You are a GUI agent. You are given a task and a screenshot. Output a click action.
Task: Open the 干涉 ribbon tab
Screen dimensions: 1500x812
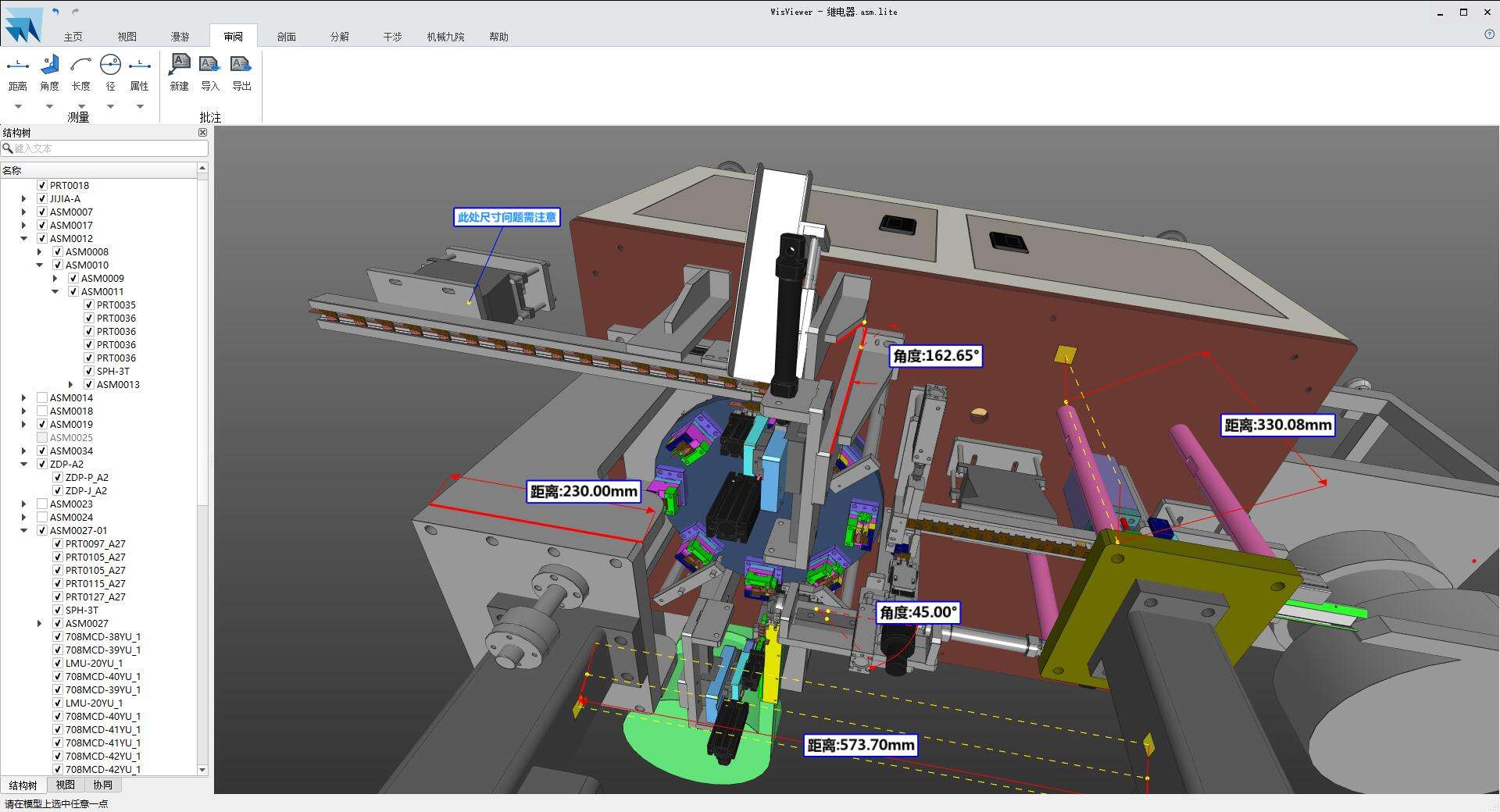coord(393,37)
